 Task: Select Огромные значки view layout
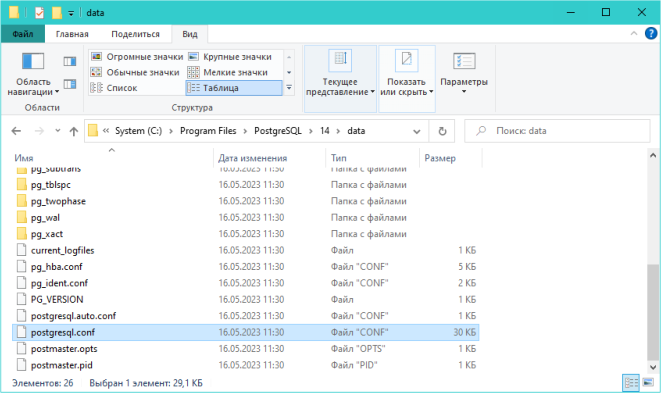click(x=137, y=57)
